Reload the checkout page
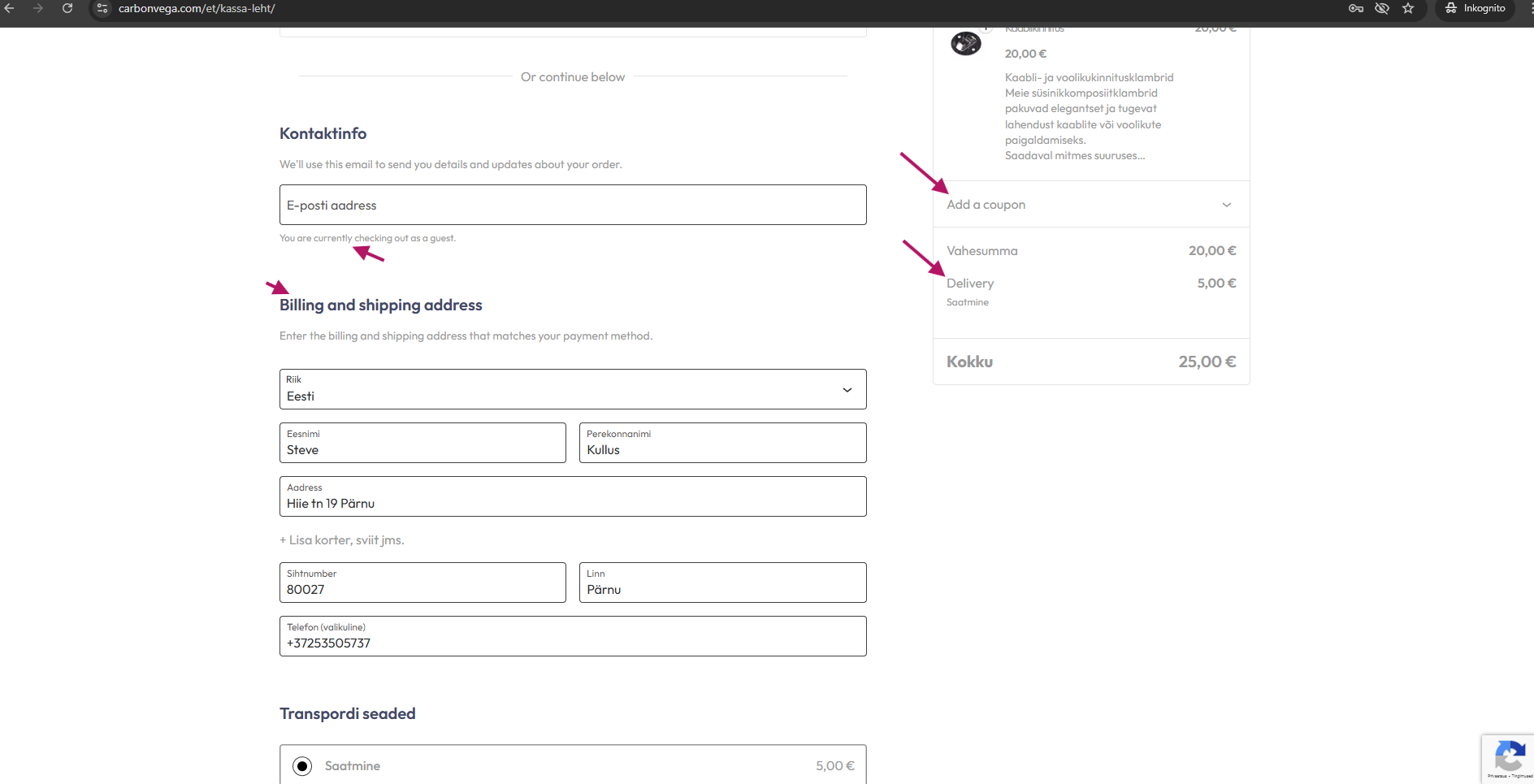This screenshot has width=1534, height=784. pyautogui.click(x=67, y=8)
